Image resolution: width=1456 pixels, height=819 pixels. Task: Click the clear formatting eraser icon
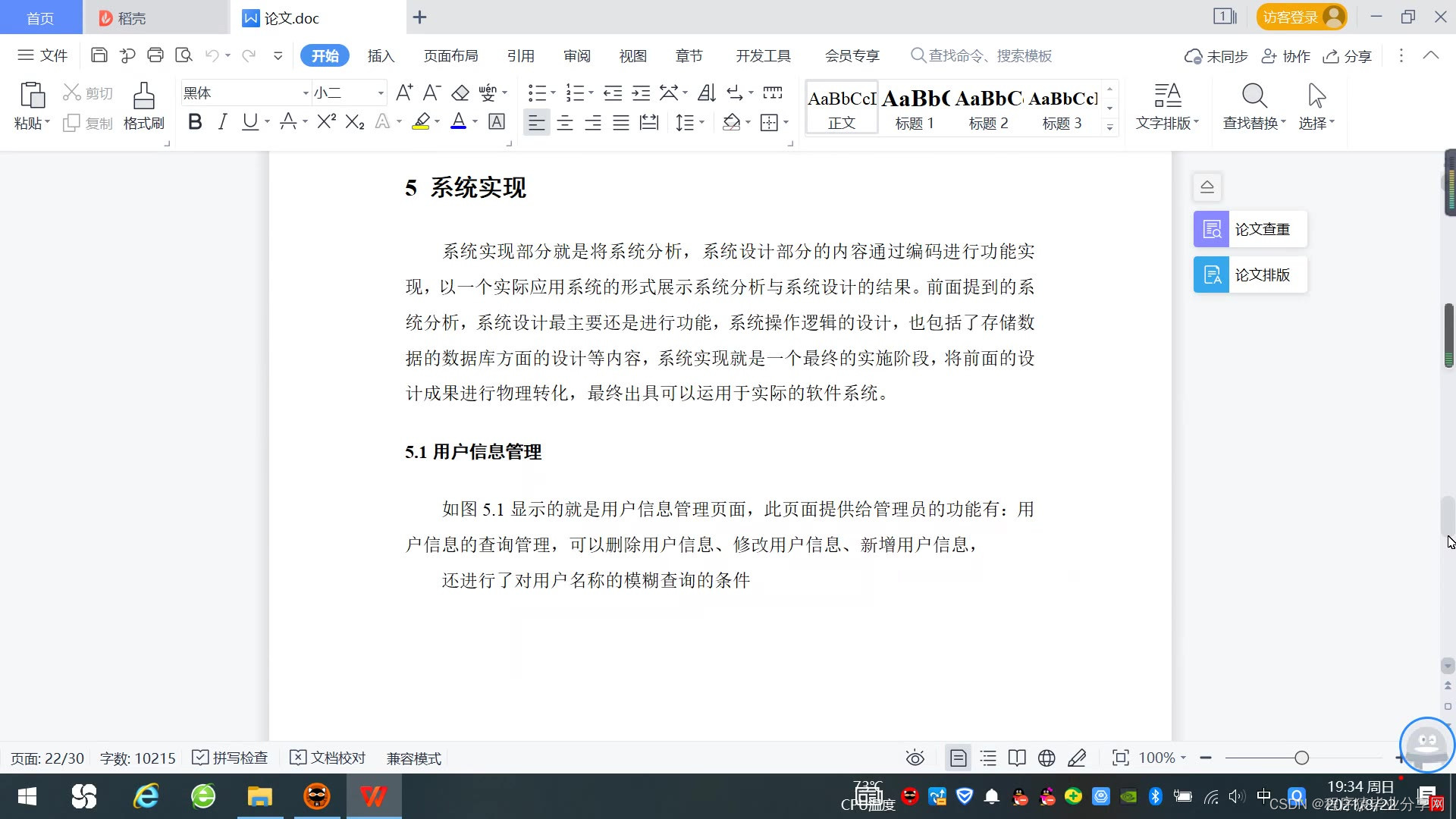(460, 93)
